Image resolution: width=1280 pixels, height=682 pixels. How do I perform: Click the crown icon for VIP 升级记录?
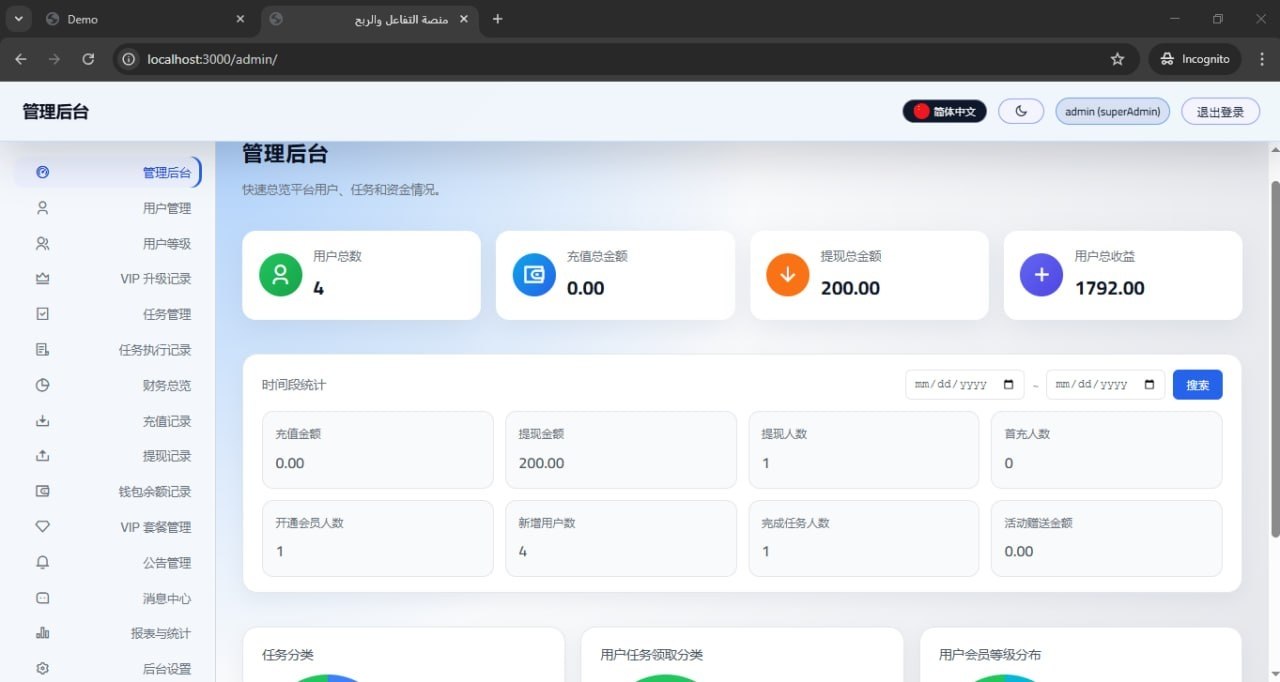[42, 279]
